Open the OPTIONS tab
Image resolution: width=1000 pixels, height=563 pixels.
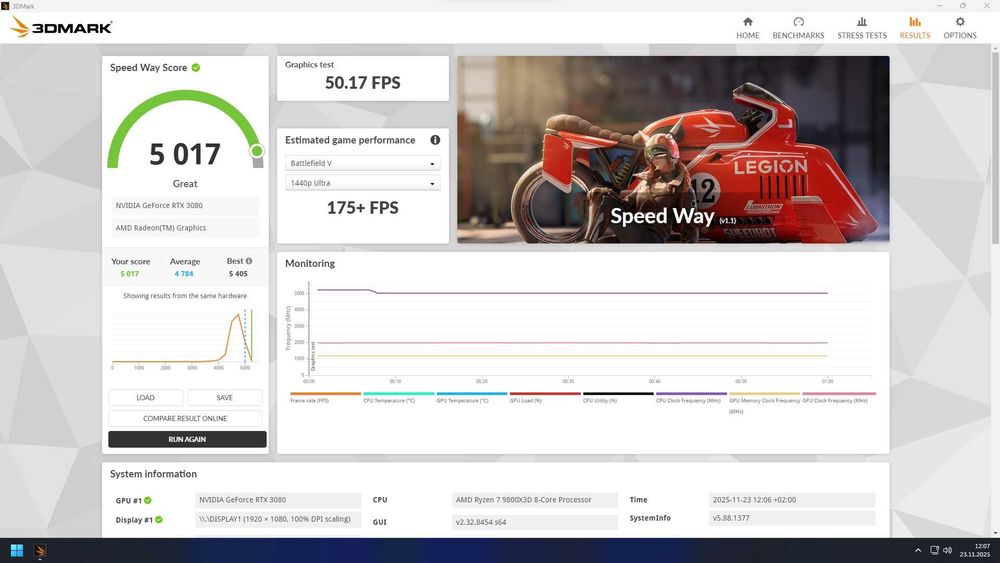pos(960,28)
